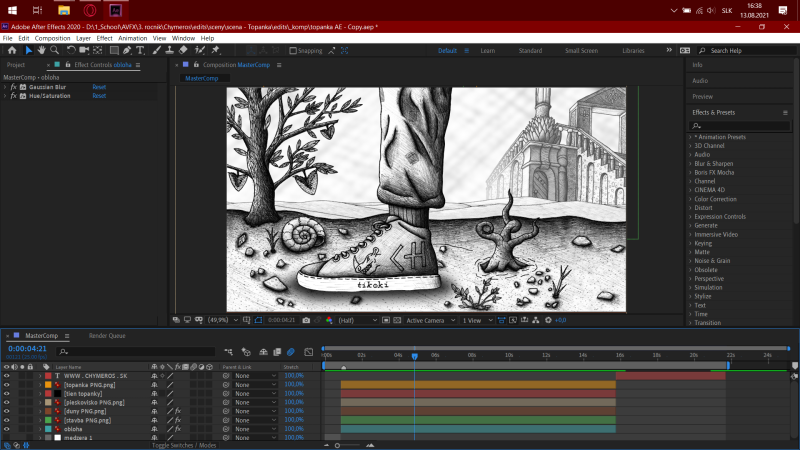Select the Unified Camera tool
This screenshot has height=450, width=800.
[x=84, y=50]
